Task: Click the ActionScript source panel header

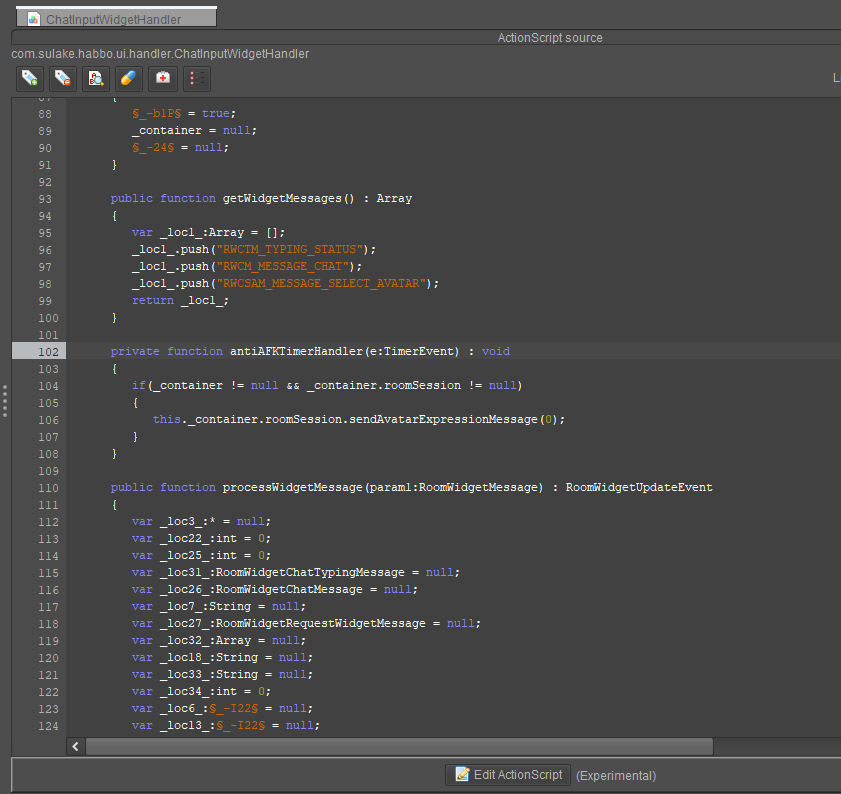Action: click(550, 38)
